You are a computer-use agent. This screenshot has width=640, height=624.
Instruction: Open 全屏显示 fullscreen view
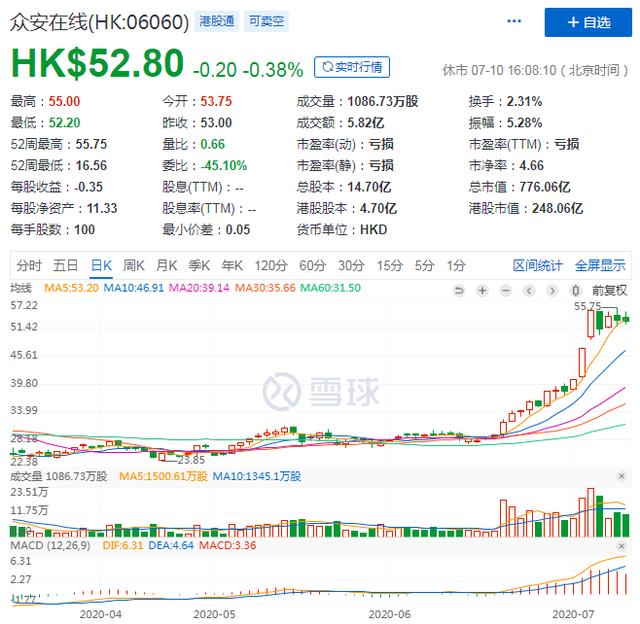tap(600, 266)
